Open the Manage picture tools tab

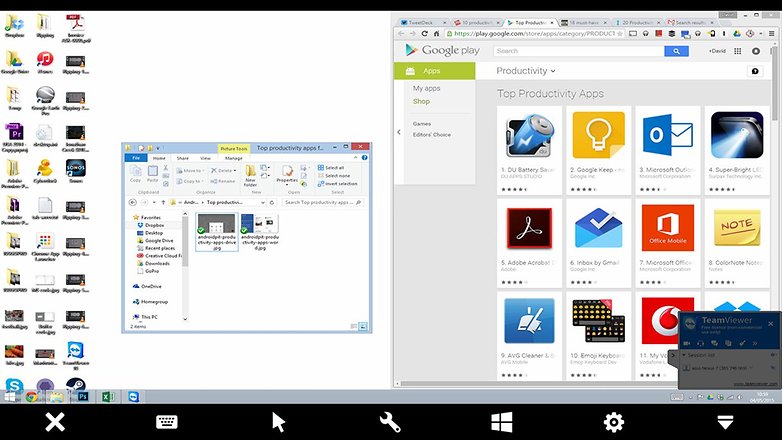pyautogui.click(x=233, y=158)
